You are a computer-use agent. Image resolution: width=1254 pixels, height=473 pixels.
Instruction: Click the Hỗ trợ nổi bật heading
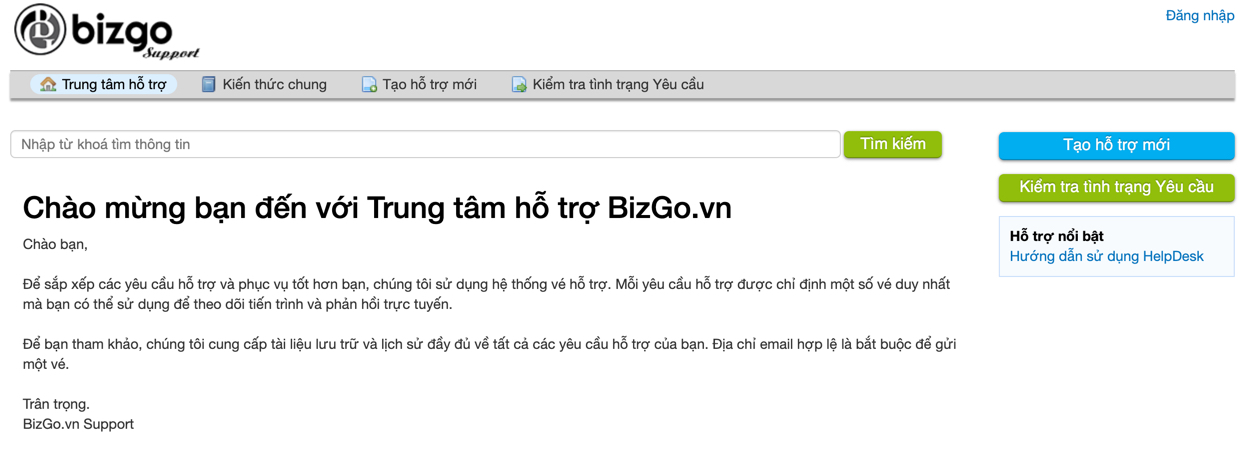tap(1056, 236)
